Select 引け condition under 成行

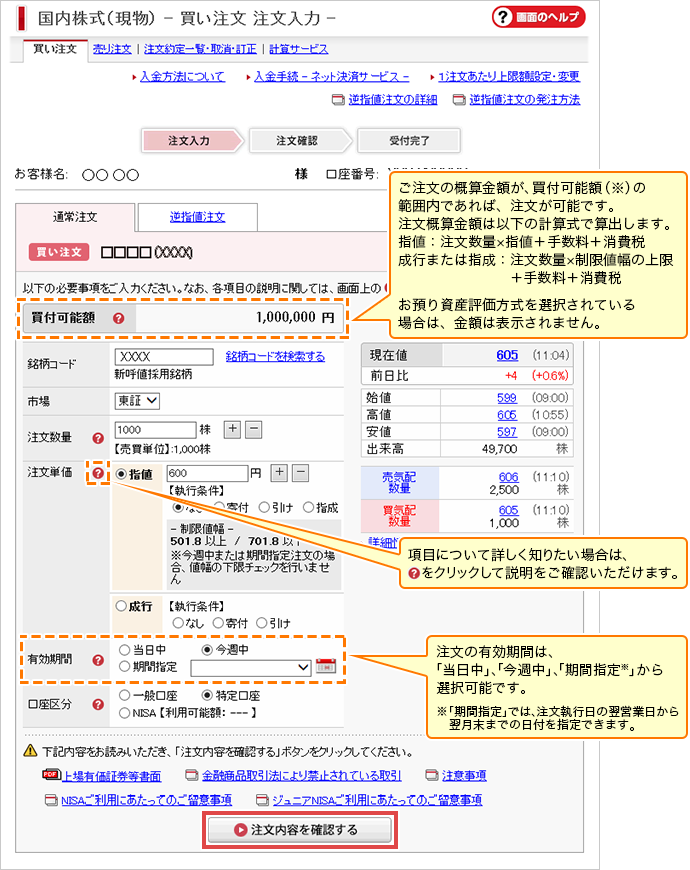[x=262, y=623]
